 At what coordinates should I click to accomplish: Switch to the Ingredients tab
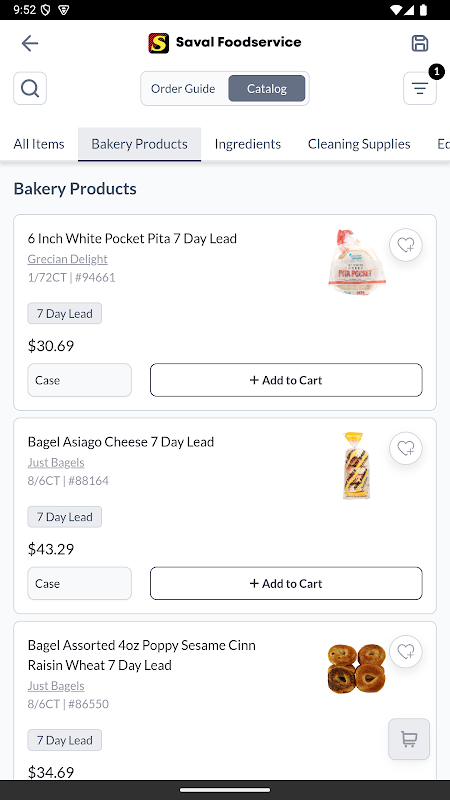pyautogui.click(x=248, y=144)
